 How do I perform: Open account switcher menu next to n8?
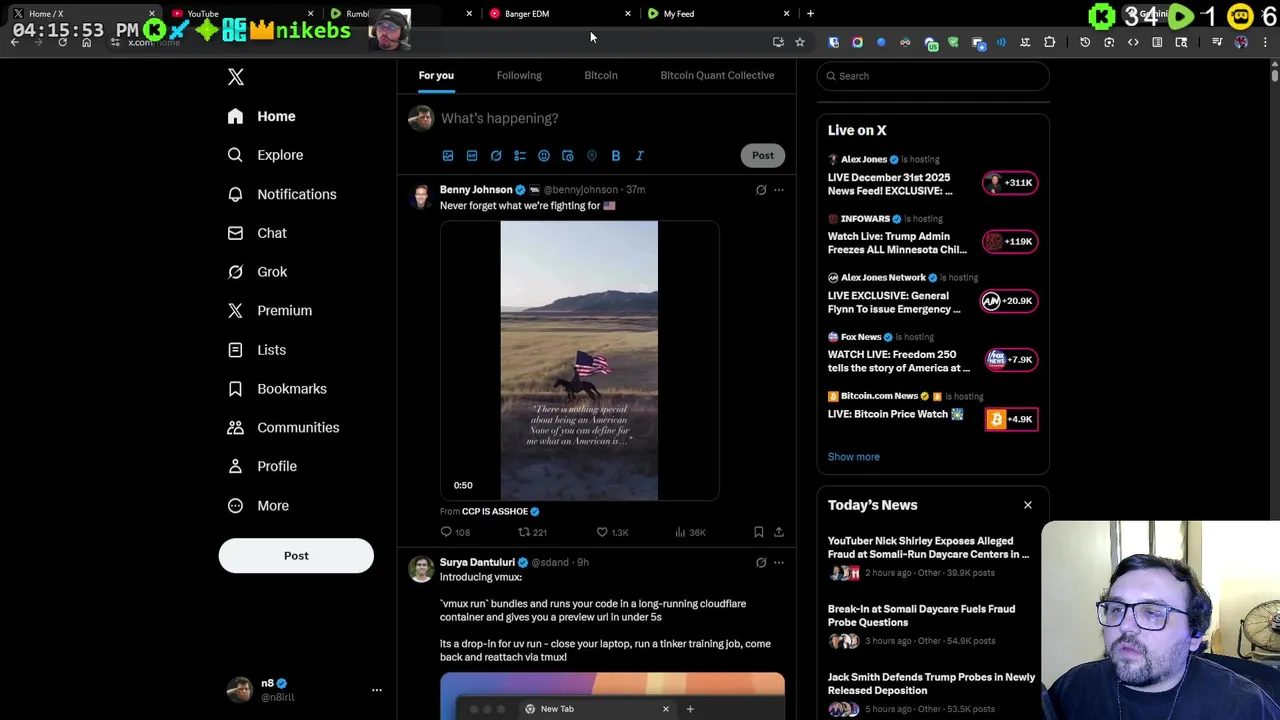click(377, 690)
